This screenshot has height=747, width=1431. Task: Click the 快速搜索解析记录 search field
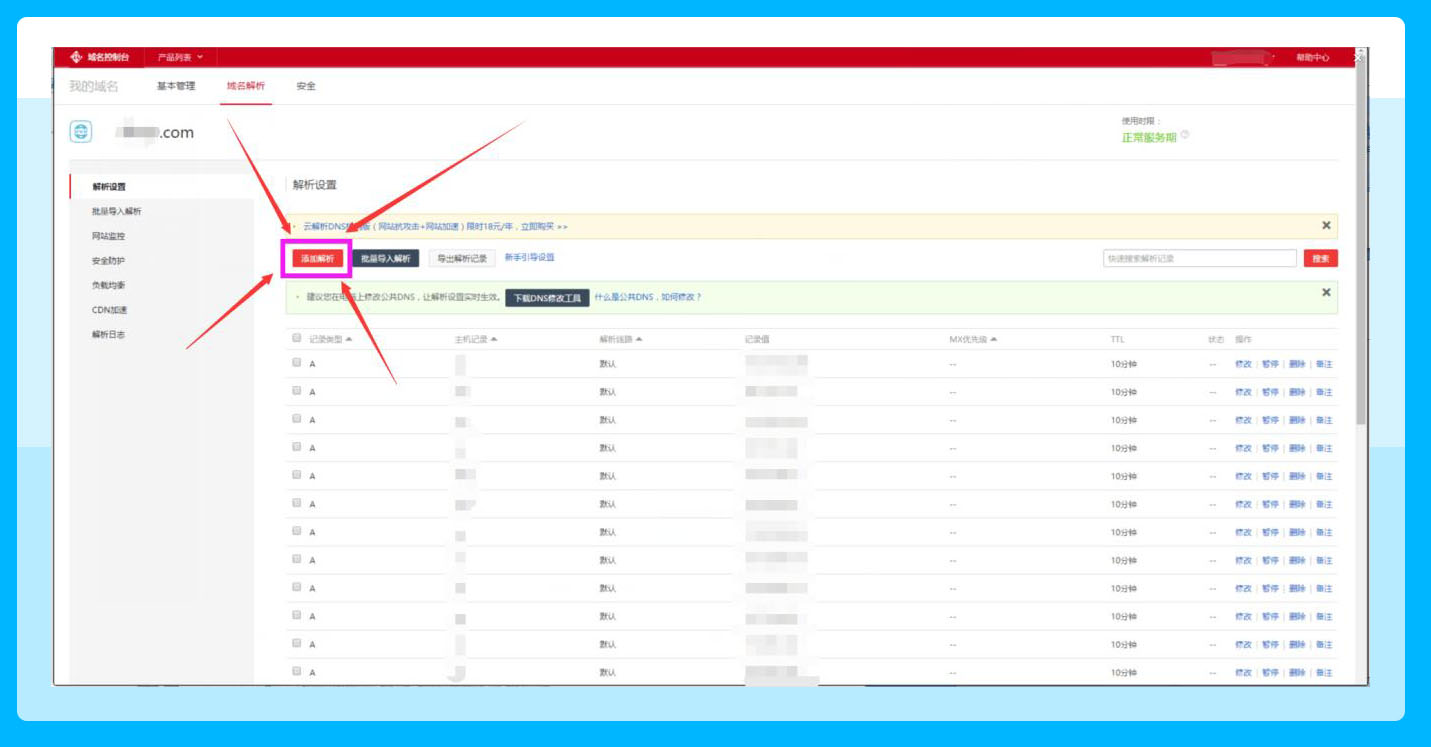pyautogui.click(x=1199, y=258)
